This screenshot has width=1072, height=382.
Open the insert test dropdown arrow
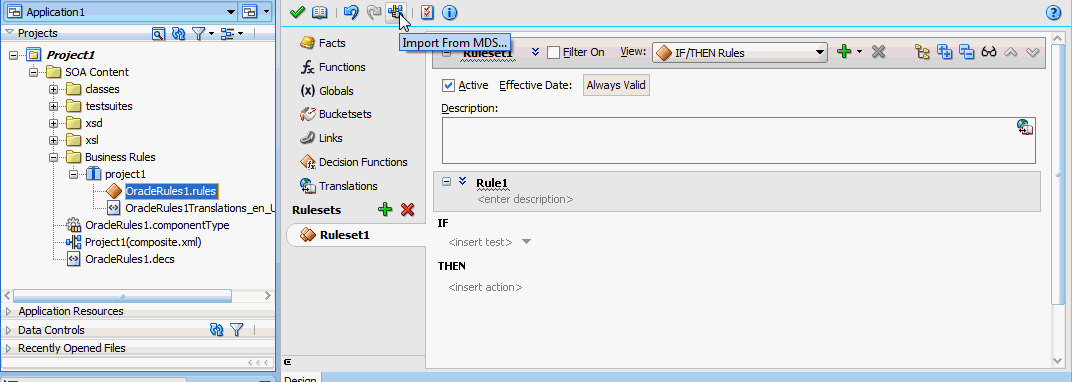point(526,242)
